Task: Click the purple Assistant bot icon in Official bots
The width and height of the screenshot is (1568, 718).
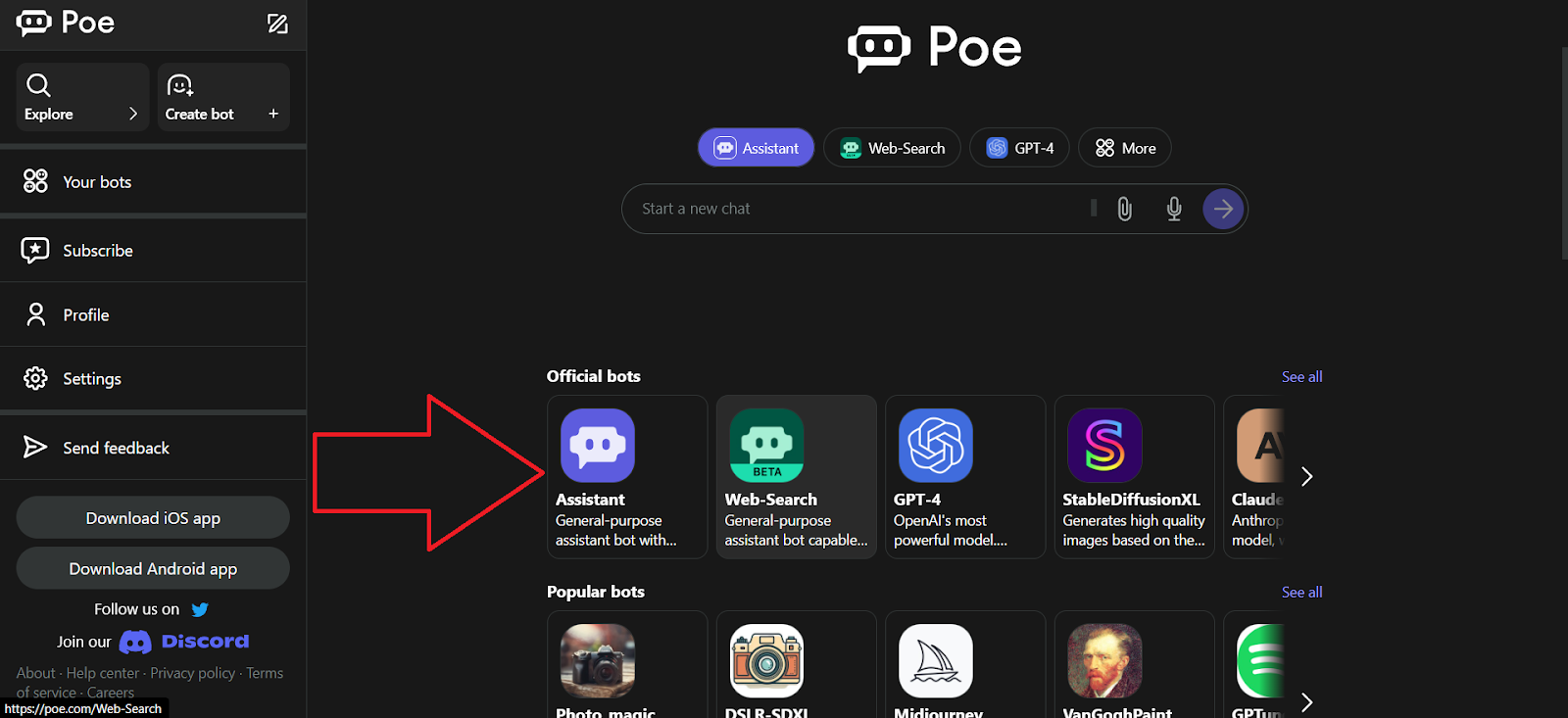Action: (x=598, y=446)
